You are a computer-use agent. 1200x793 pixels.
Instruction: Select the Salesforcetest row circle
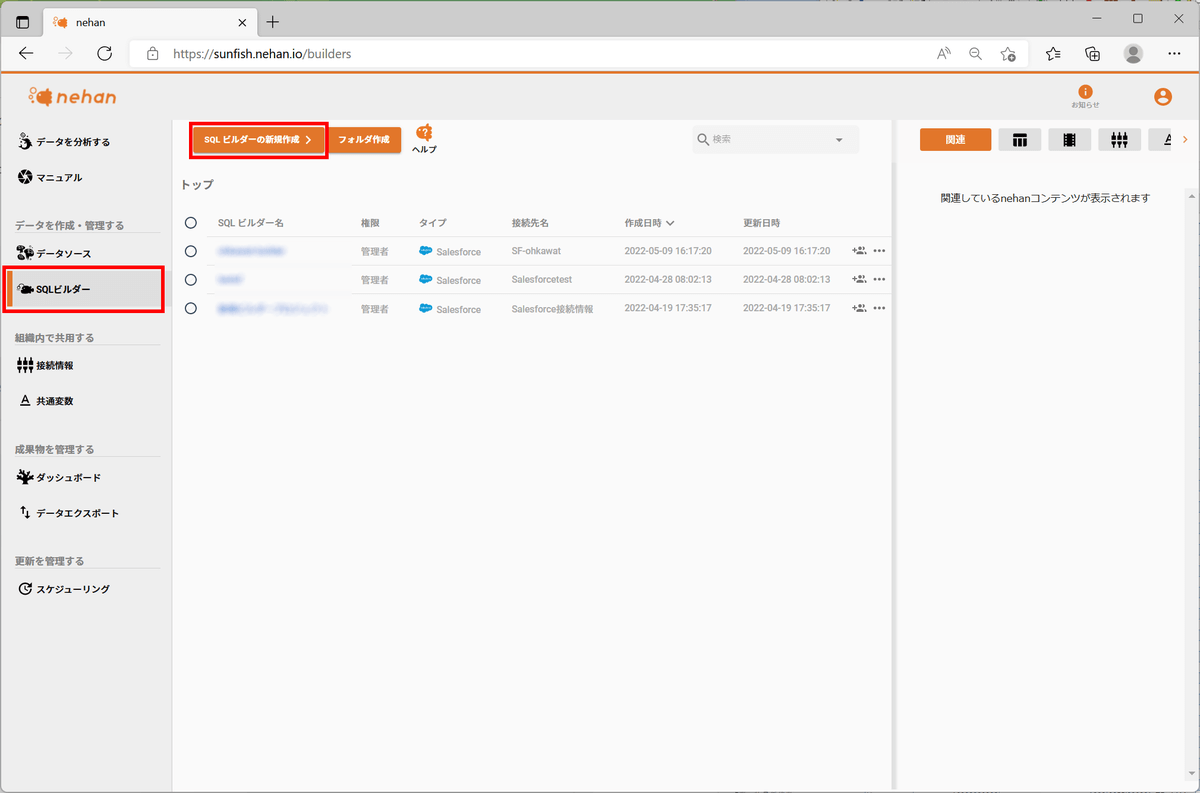(191, 280)
